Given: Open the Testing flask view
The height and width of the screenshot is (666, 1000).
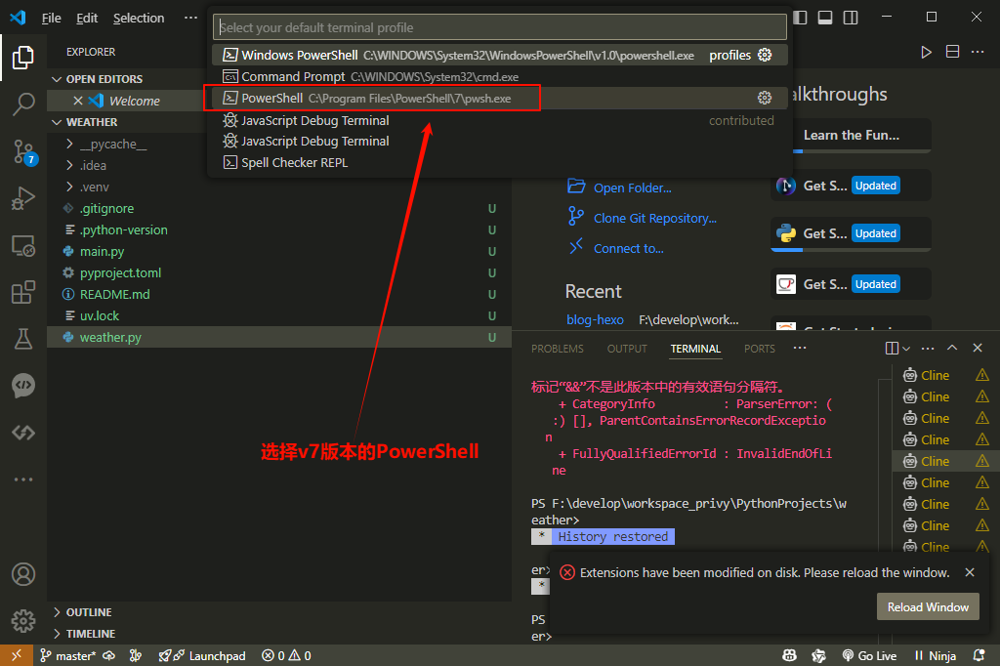Looking at the screenshot, I should 23,339.
